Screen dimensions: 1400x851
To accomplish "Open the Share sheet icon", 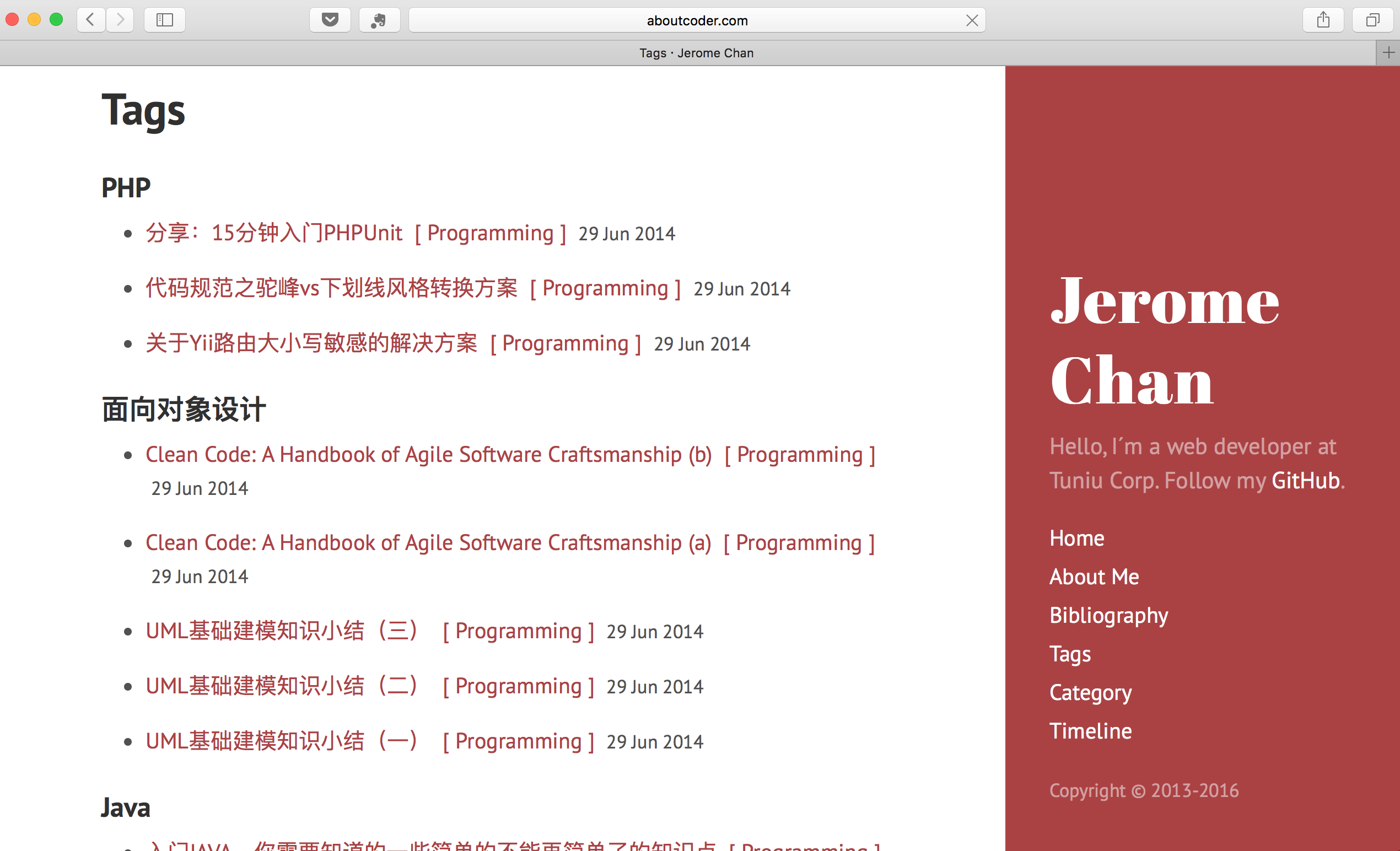I will pyautogui.click(x=1323, y=20).
